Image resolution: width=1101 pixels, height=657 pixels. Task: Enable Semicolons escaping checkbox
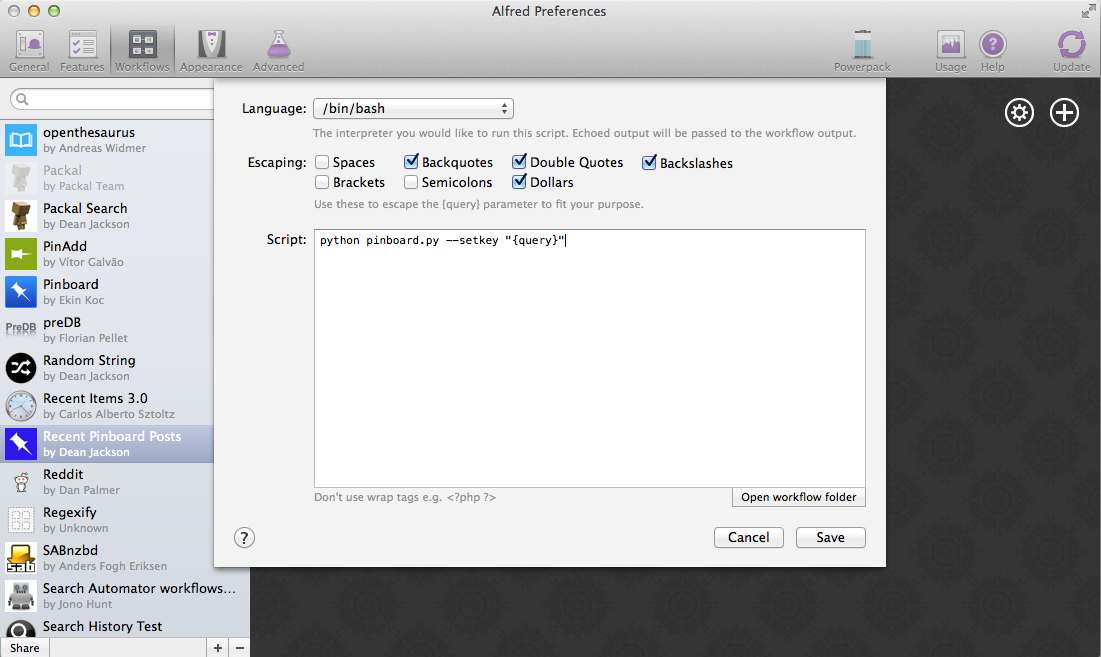pos(411,182)
